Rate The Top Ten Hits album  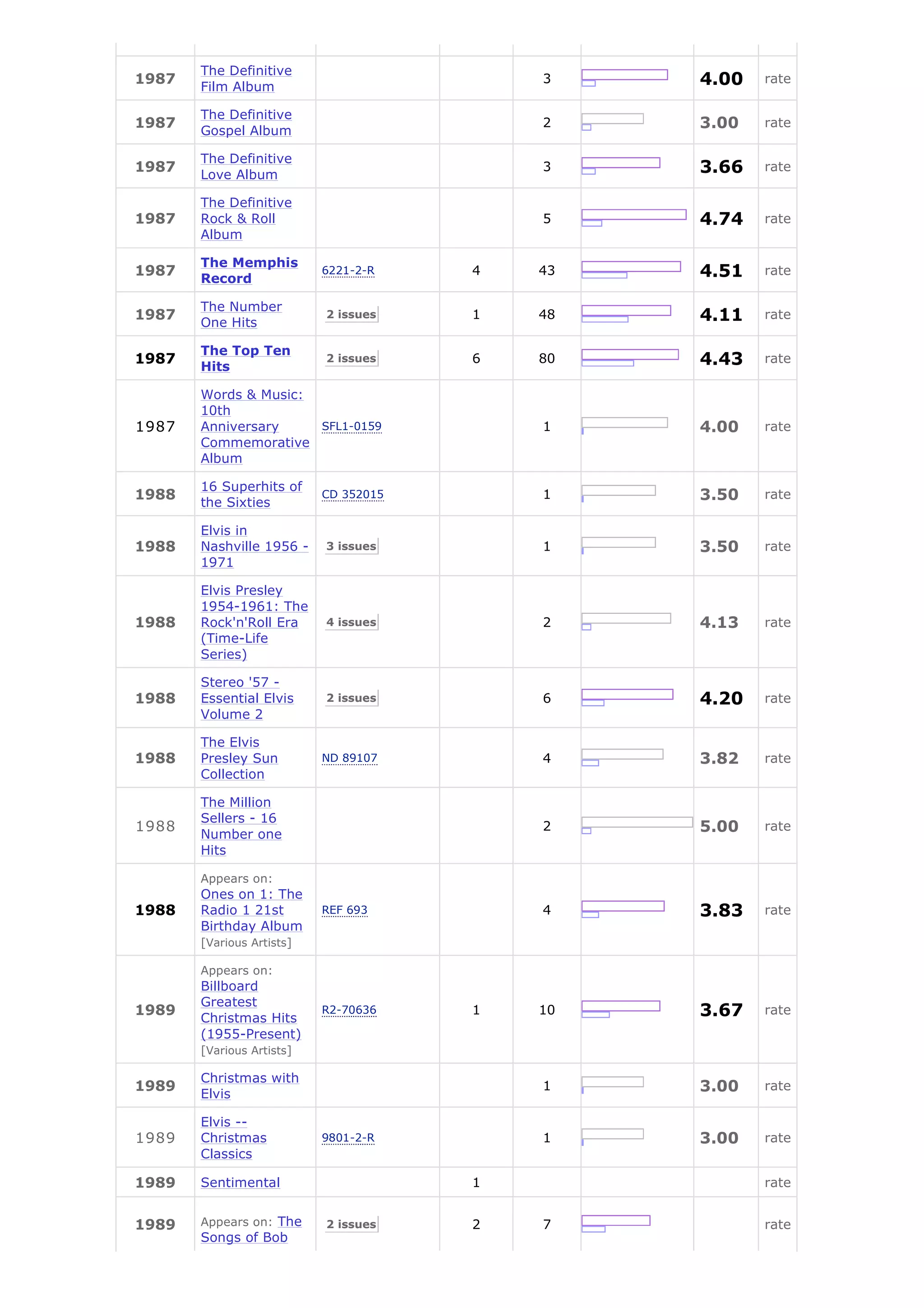pyautogui.click(x=777, y=359)
